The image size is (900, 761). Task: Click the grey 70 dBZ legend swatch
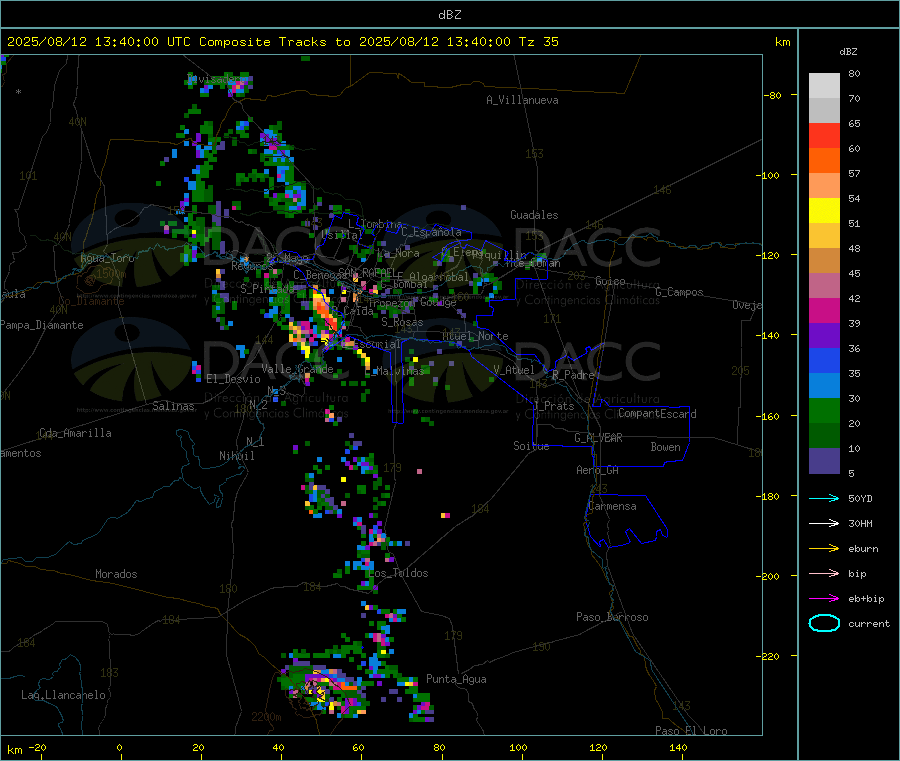pyautogui.click(x=824, y=111)
